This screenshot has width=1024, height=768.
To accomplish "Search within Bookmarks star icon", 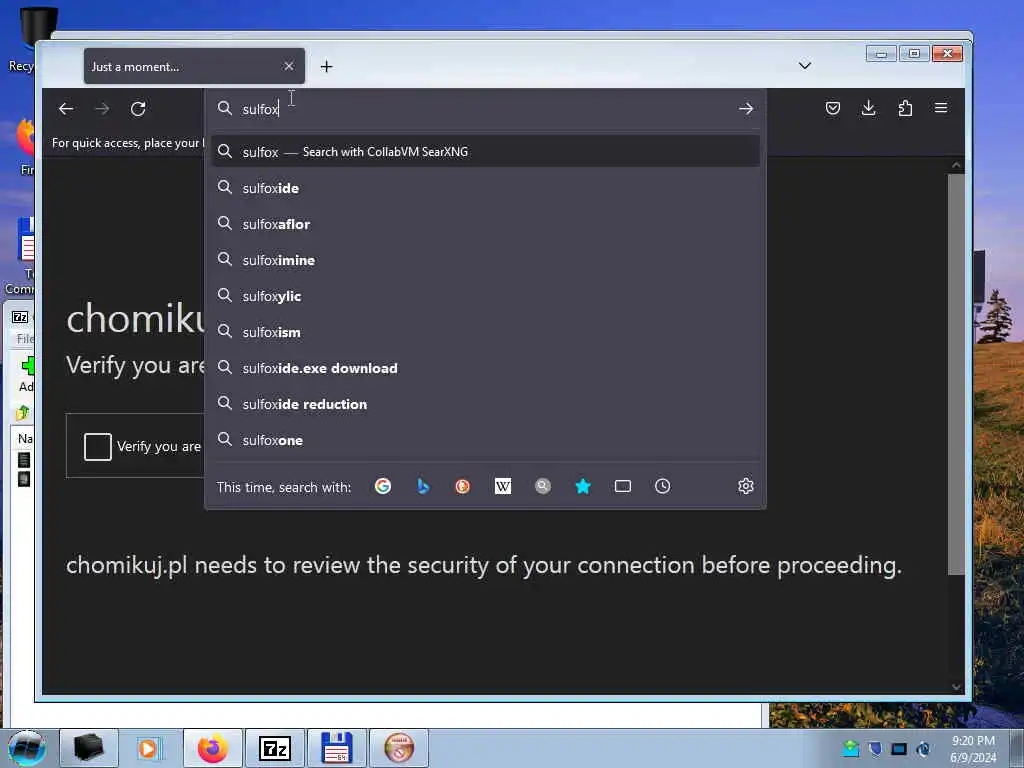I will pos(583,486).
